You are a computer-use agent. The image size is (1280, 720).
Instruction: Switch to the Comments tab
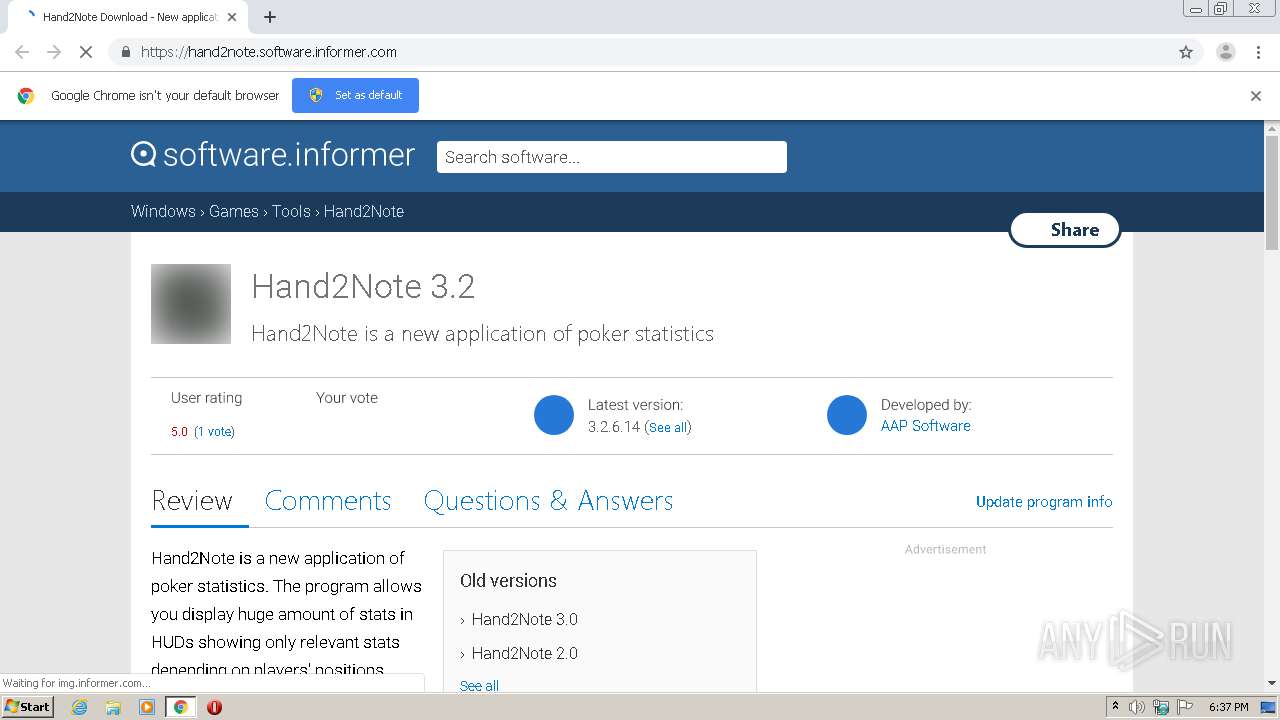click(328, 501)
